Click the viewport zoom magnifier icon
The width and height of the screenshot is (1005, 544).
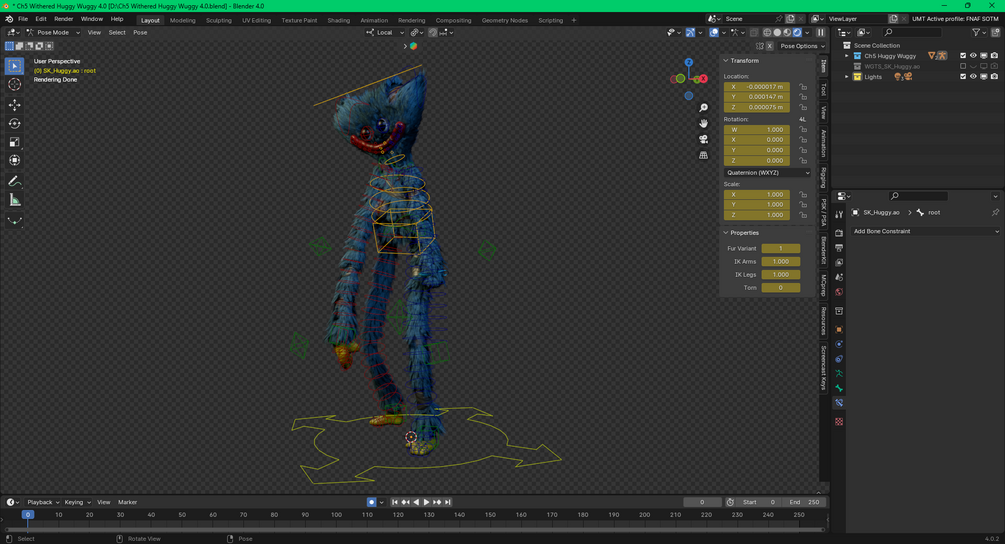click(x=703, y=108)
